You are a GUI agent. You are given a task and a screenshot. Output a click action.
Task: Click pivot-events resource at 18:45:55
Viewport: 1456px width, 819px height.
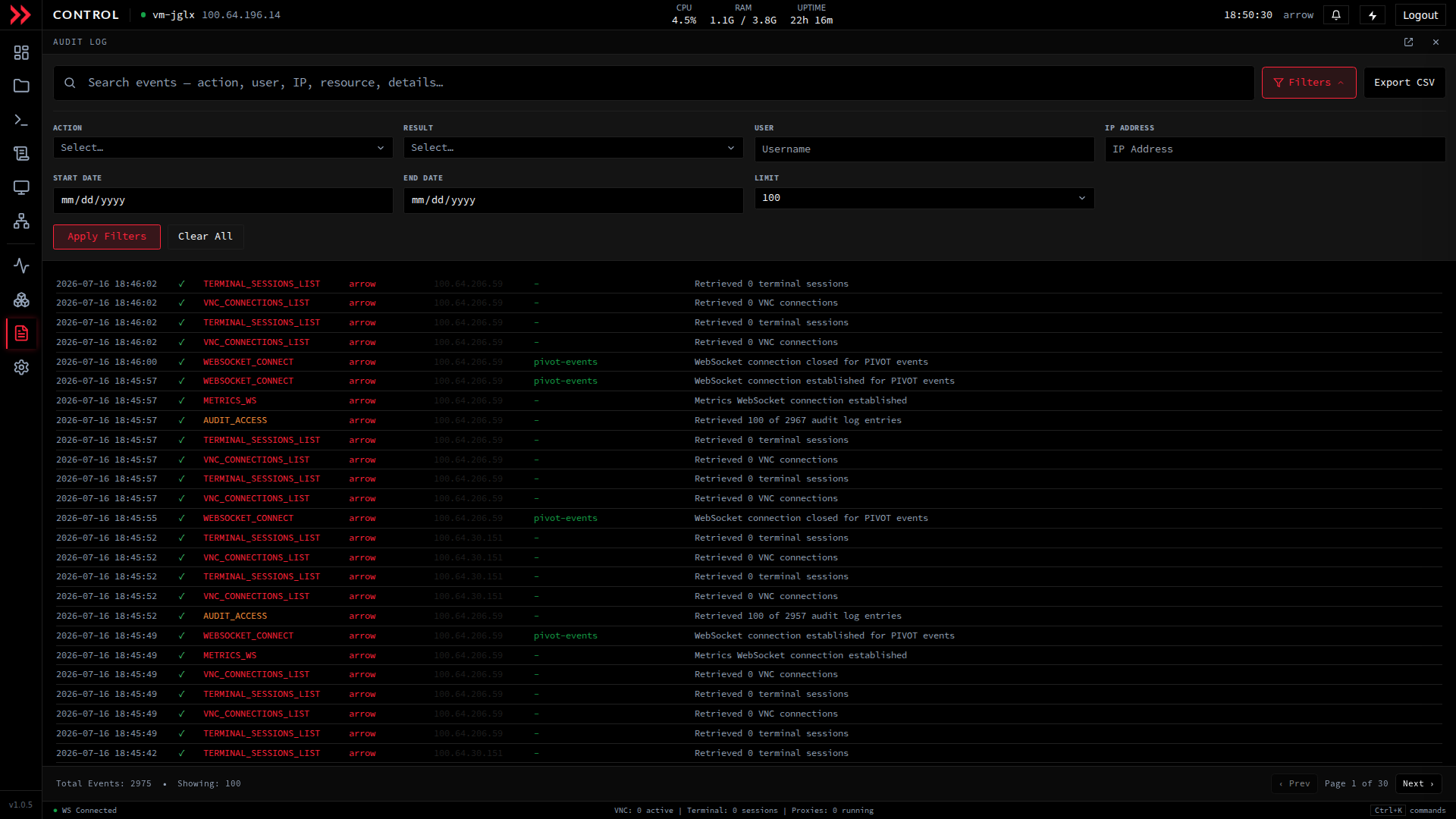tap(565, 518)
